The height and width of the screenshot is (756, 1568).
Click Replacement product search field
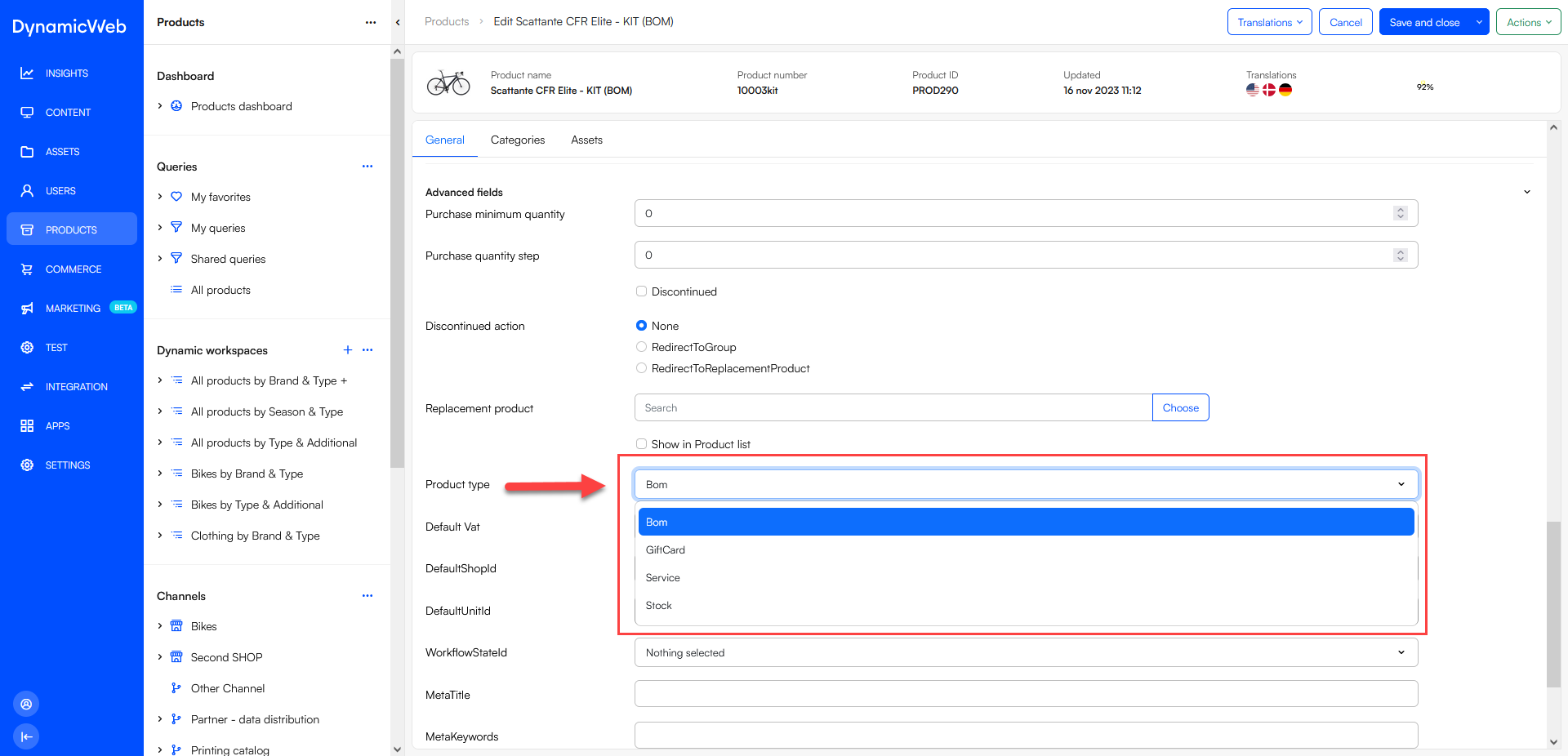(893, 407)
